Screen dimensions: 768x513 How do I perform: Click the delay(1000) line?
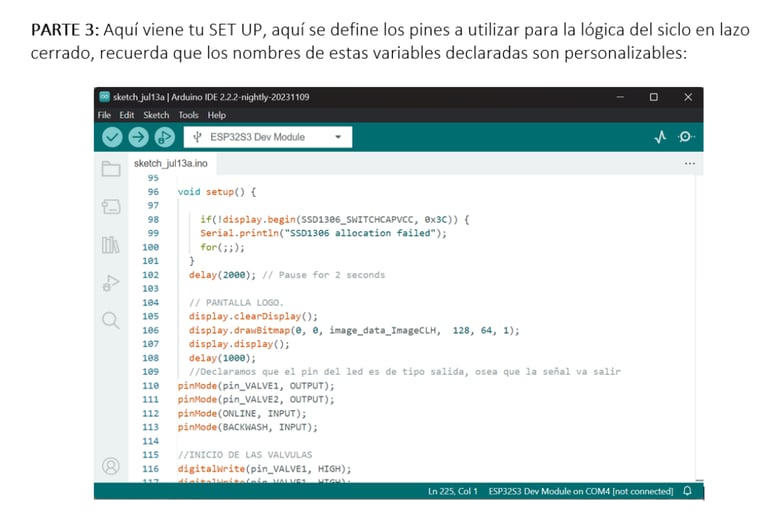(222, 358)
